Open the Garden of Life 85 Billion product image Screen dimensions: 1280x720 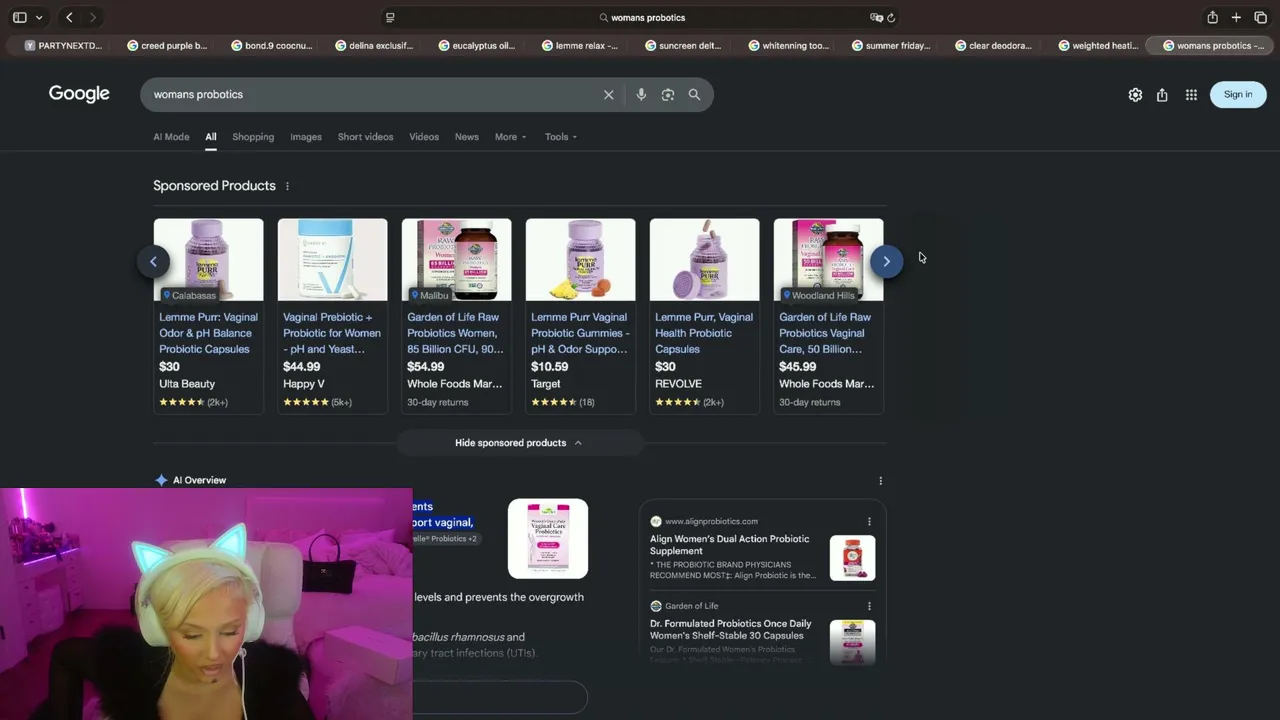pos(456,260)
